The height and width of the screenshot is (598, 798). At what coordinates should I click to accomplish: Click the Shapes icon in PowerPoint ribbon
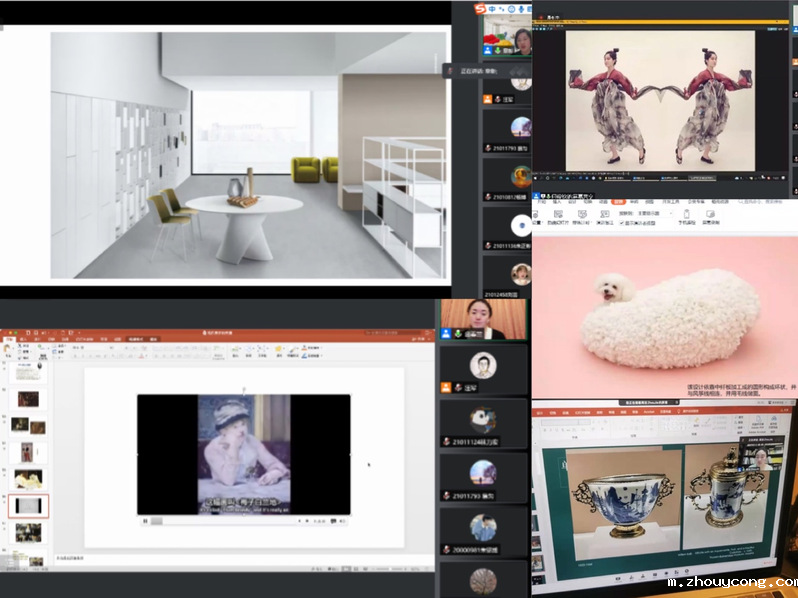click(x=249, y=349)
